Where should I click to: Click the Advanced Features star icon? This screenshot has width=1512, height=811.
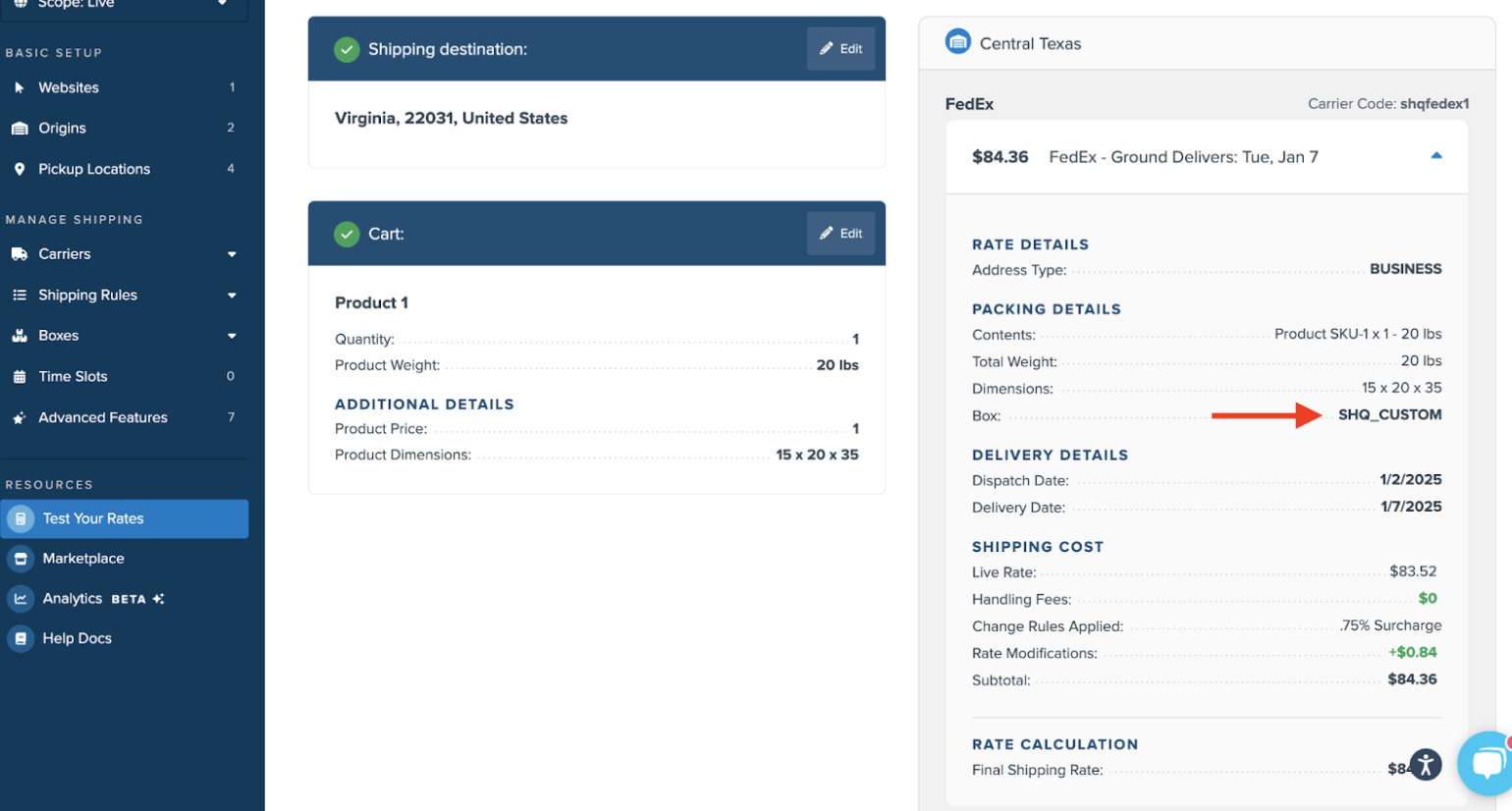[19, 418]
